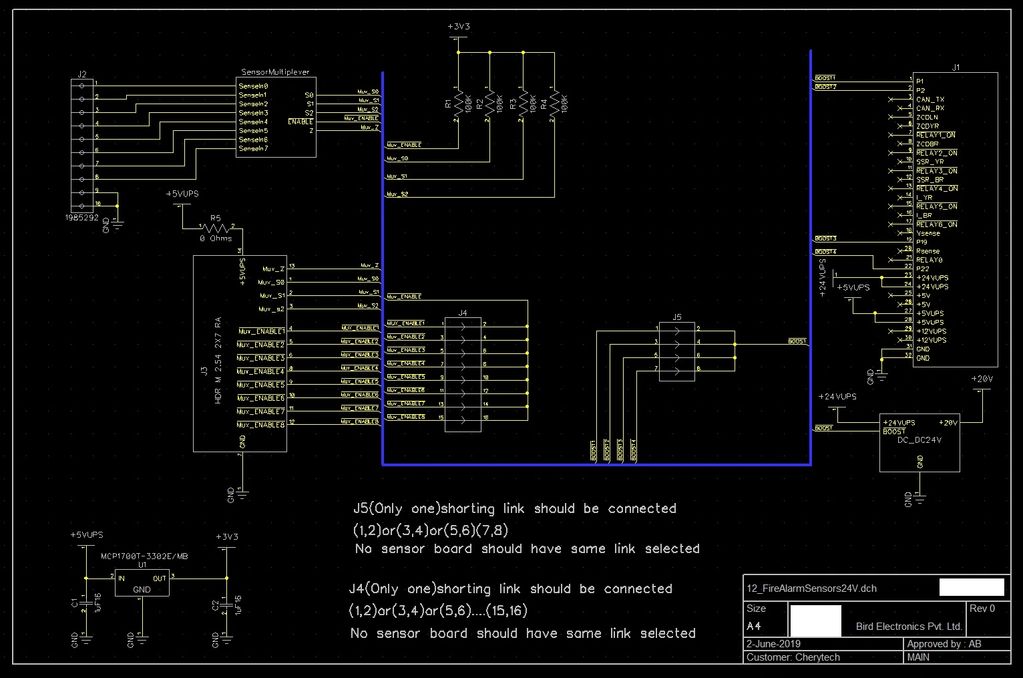1023x678 pixels.
Task: Click the Customer: Cherytech field
Action: pyautogui.click(x=793, y=657)
